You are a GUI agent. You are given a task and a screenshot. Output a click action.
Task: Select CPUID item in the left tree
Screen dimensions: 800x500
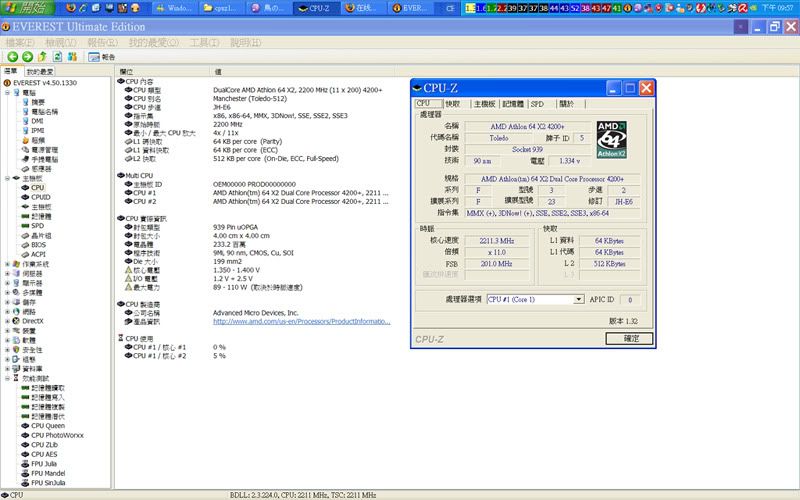[x=40, y=197]
